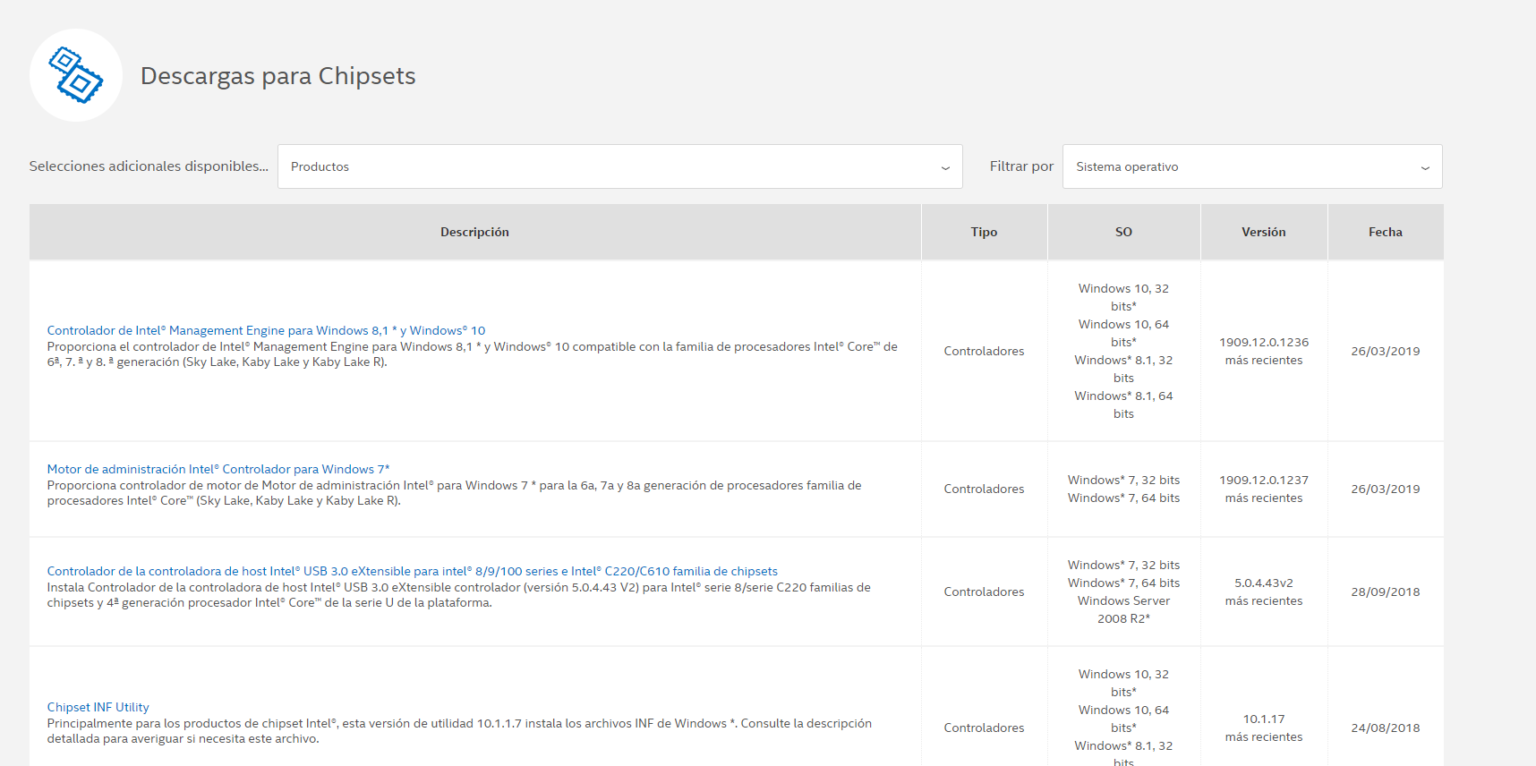Click the 24/08/2018 date cell
This screenshot has height=766, width=1536.
point(1385,728)
